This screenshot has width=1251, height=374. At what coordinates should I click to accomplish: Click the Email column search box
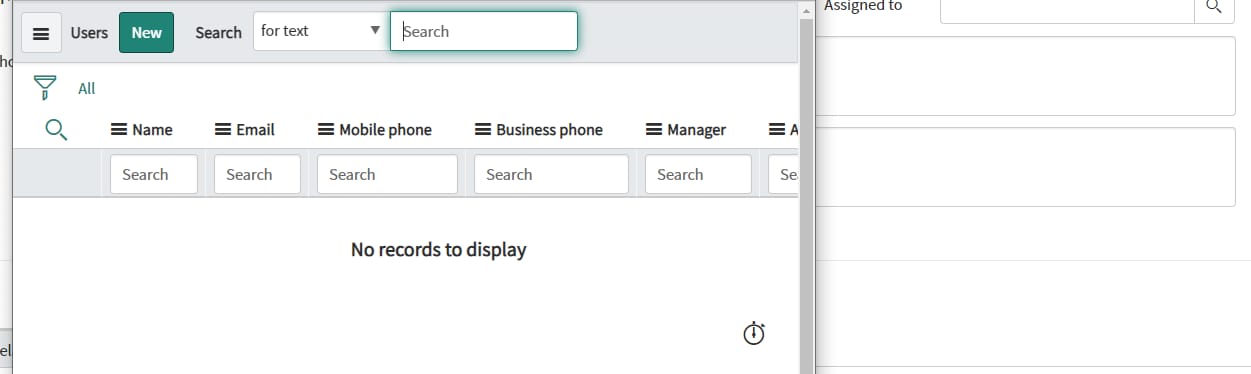point(257,174)
